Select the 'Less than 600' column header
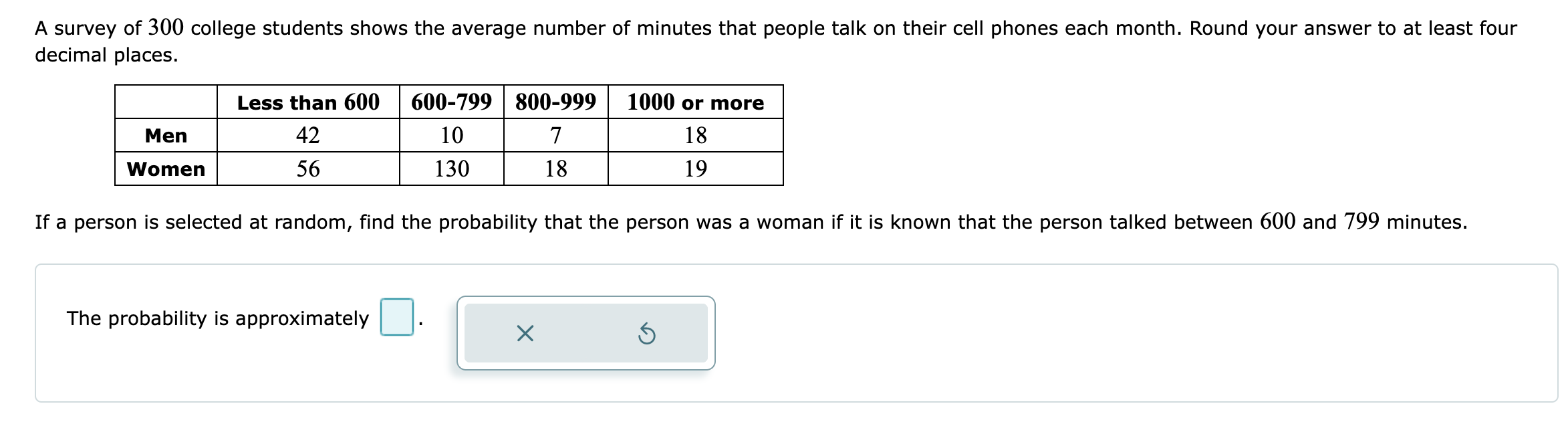The image size is (1568, 422). (x=308, y=102)
